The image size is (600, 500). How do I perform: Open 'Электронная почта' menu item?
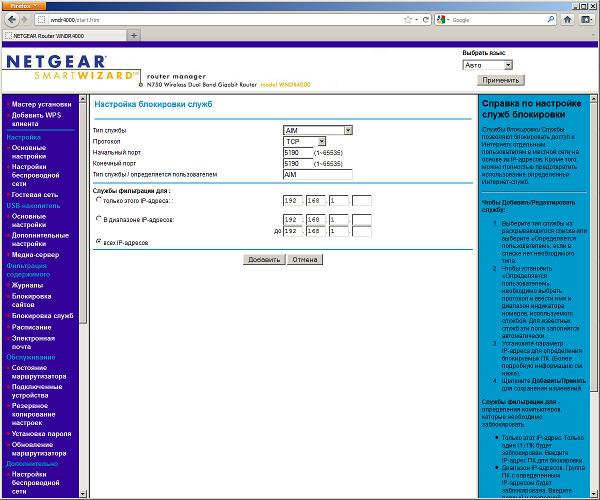(x=33, y=342)
